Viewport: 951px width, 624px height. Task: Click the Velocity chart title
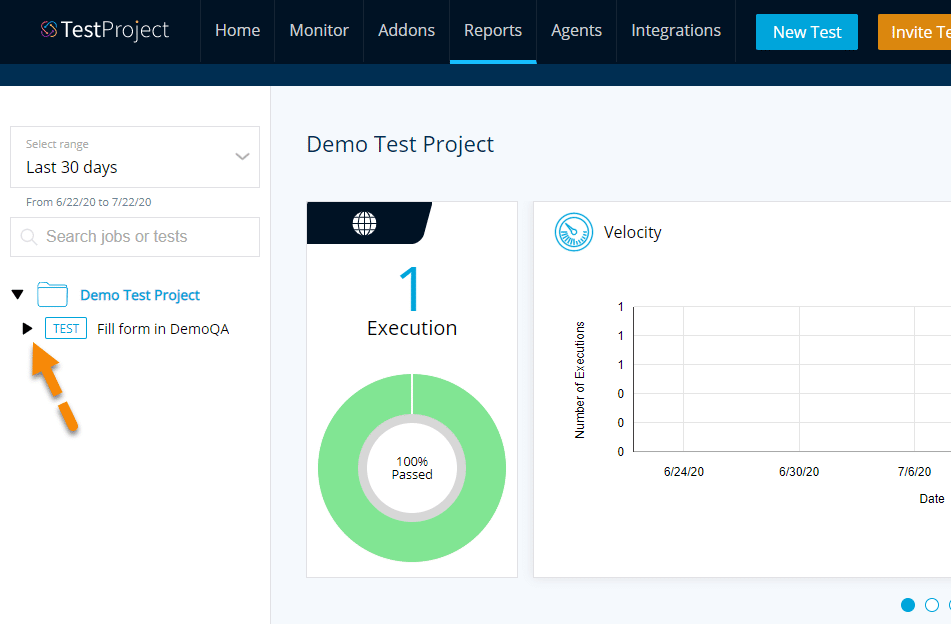pyautogui.click(x=633, y=232)
